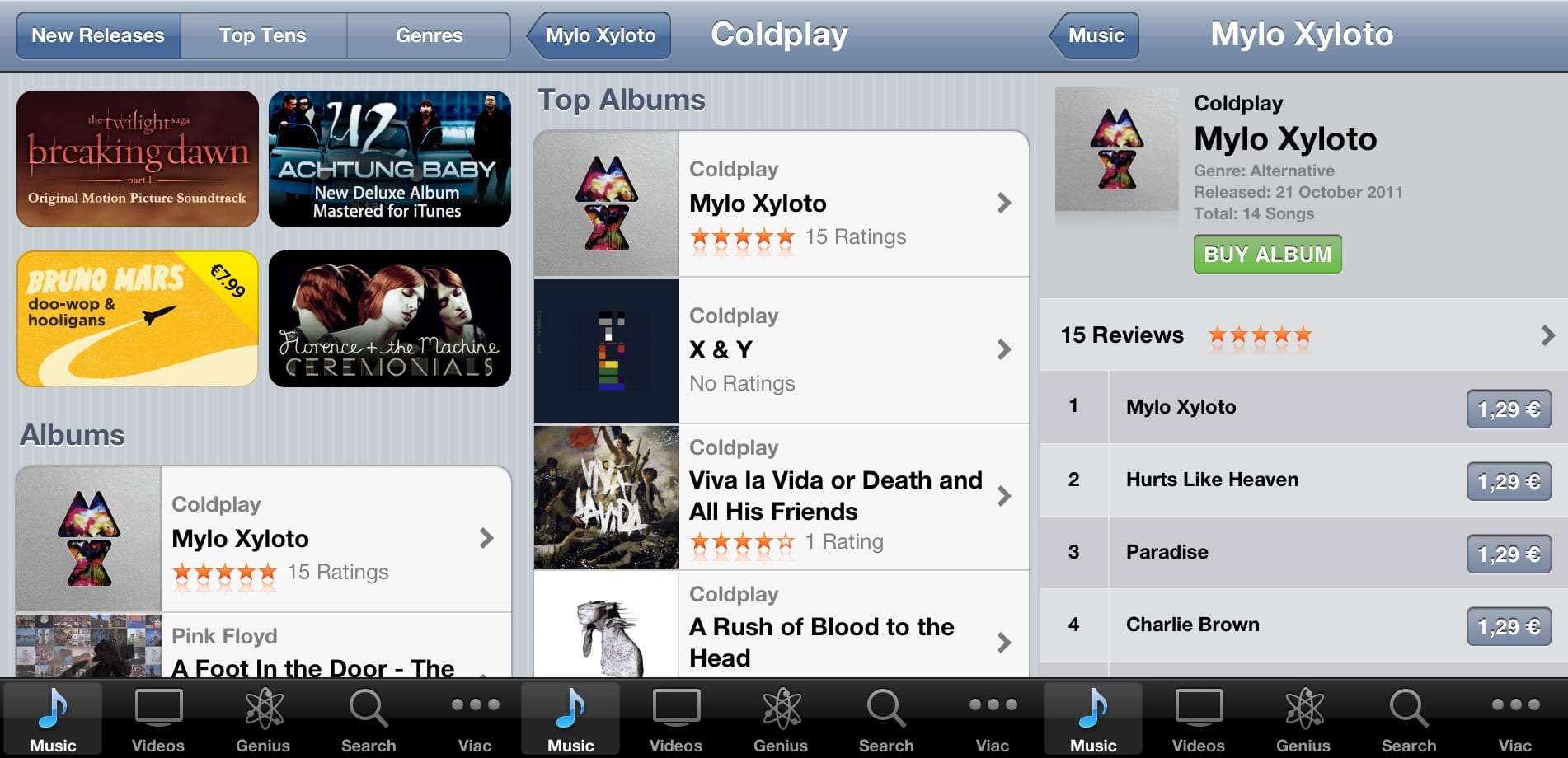
Task: Open Genius tab icon in first screen
Action: point(263,709)
